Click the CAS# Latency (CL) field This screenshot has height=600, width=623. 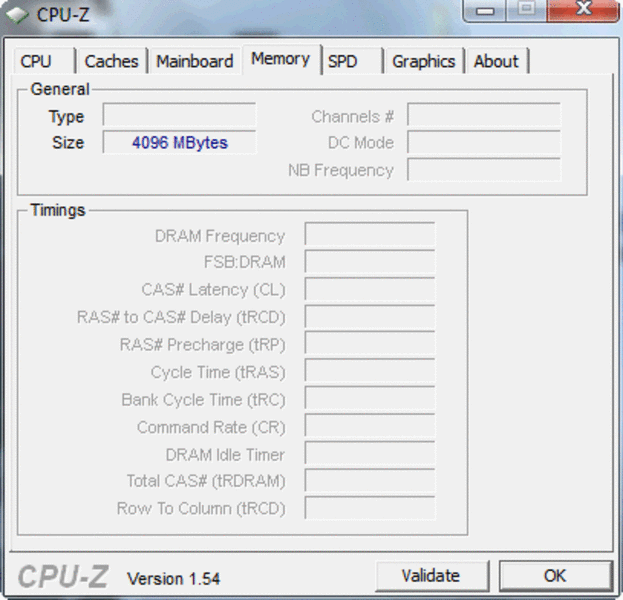370,289
